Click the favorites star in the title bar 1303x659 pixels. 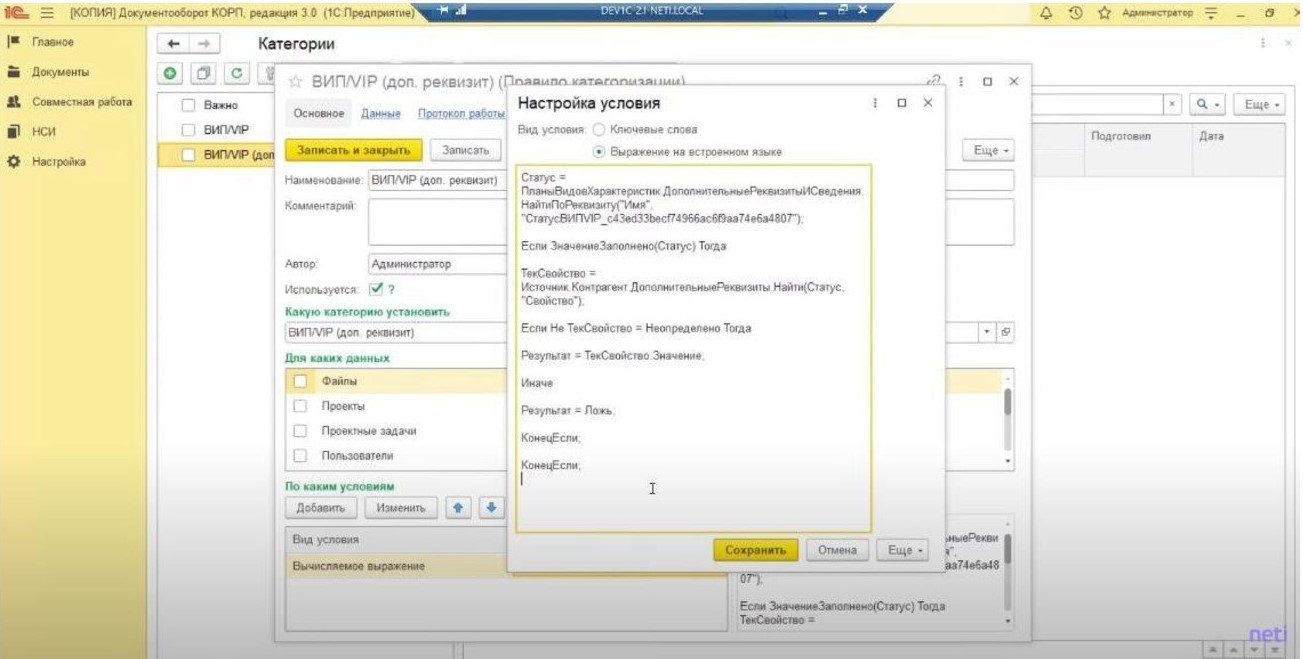point(1104,13)
